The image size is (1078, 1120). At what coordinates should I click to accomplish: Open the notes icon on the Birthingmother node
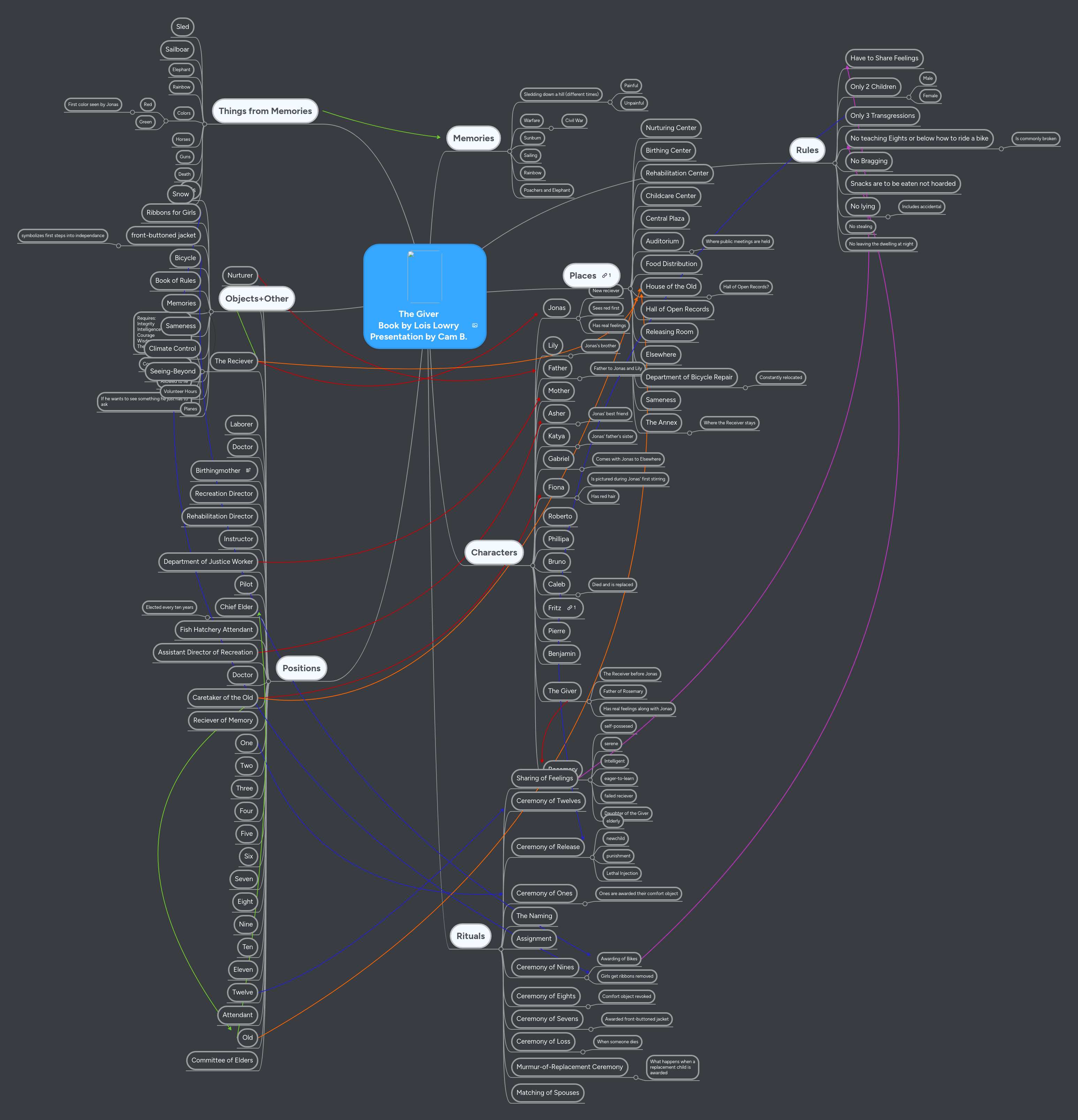pyautogui.click(x=249, y=470)
